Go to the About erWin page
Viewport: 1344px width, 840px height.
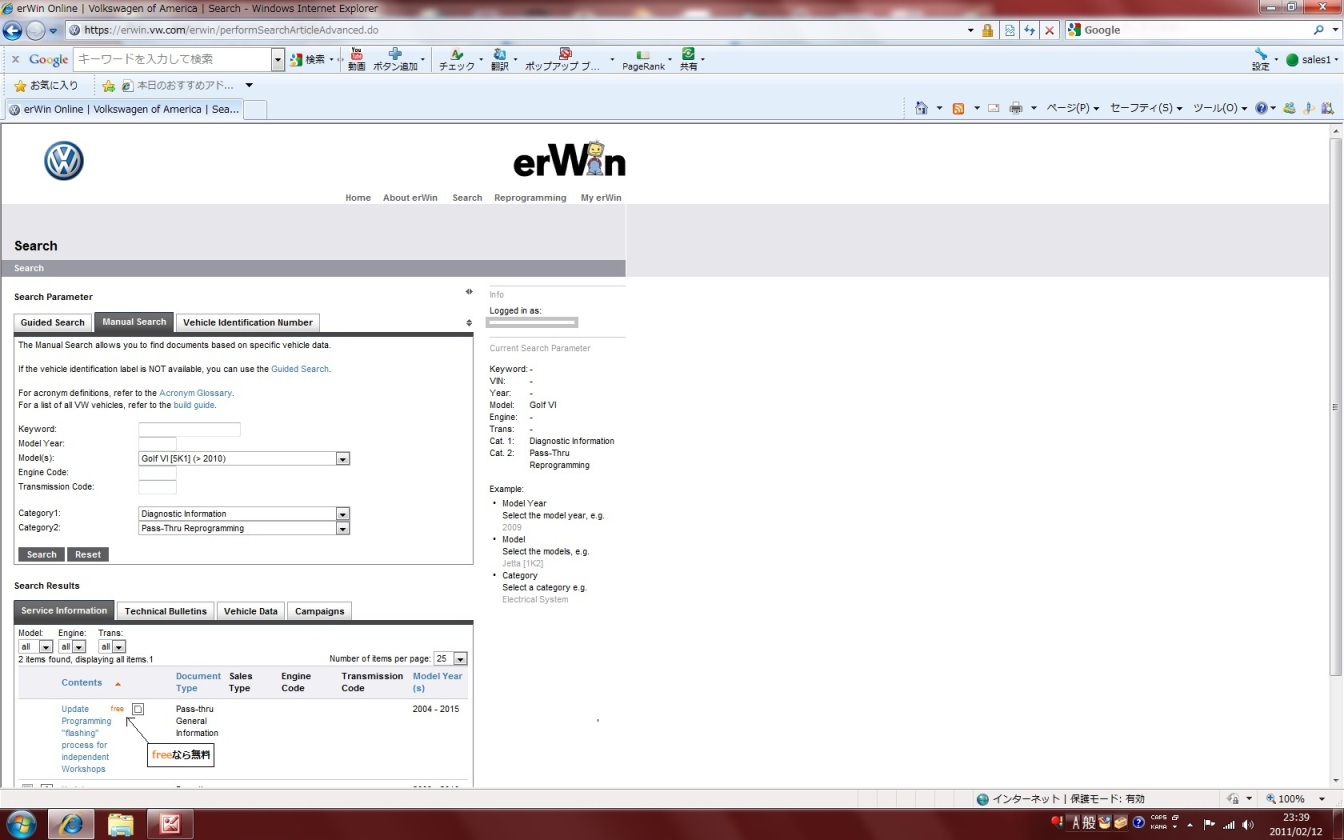tap(410, 198)
